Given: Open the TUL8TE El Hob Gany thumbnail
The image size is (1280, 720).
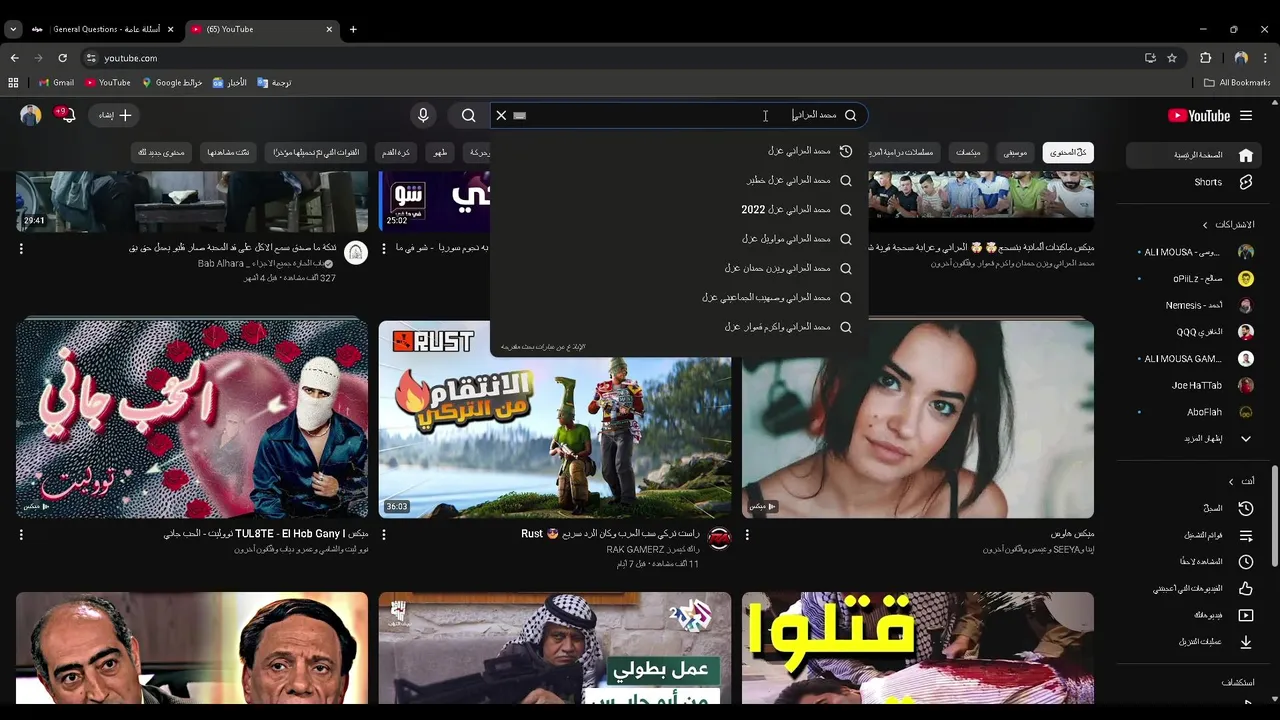Looking at the screenshot, I should pos(192,419).
